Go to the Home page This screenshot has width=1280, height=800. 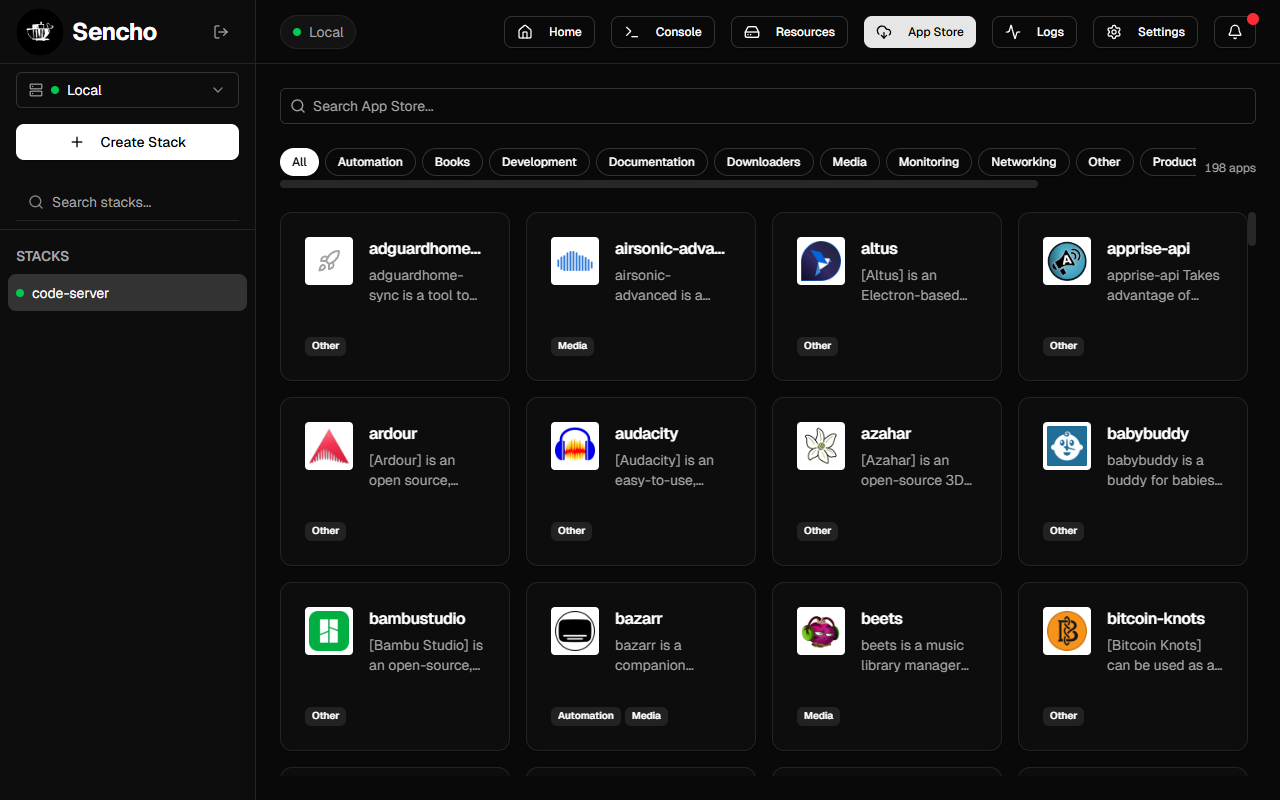[x=549, y=32]
